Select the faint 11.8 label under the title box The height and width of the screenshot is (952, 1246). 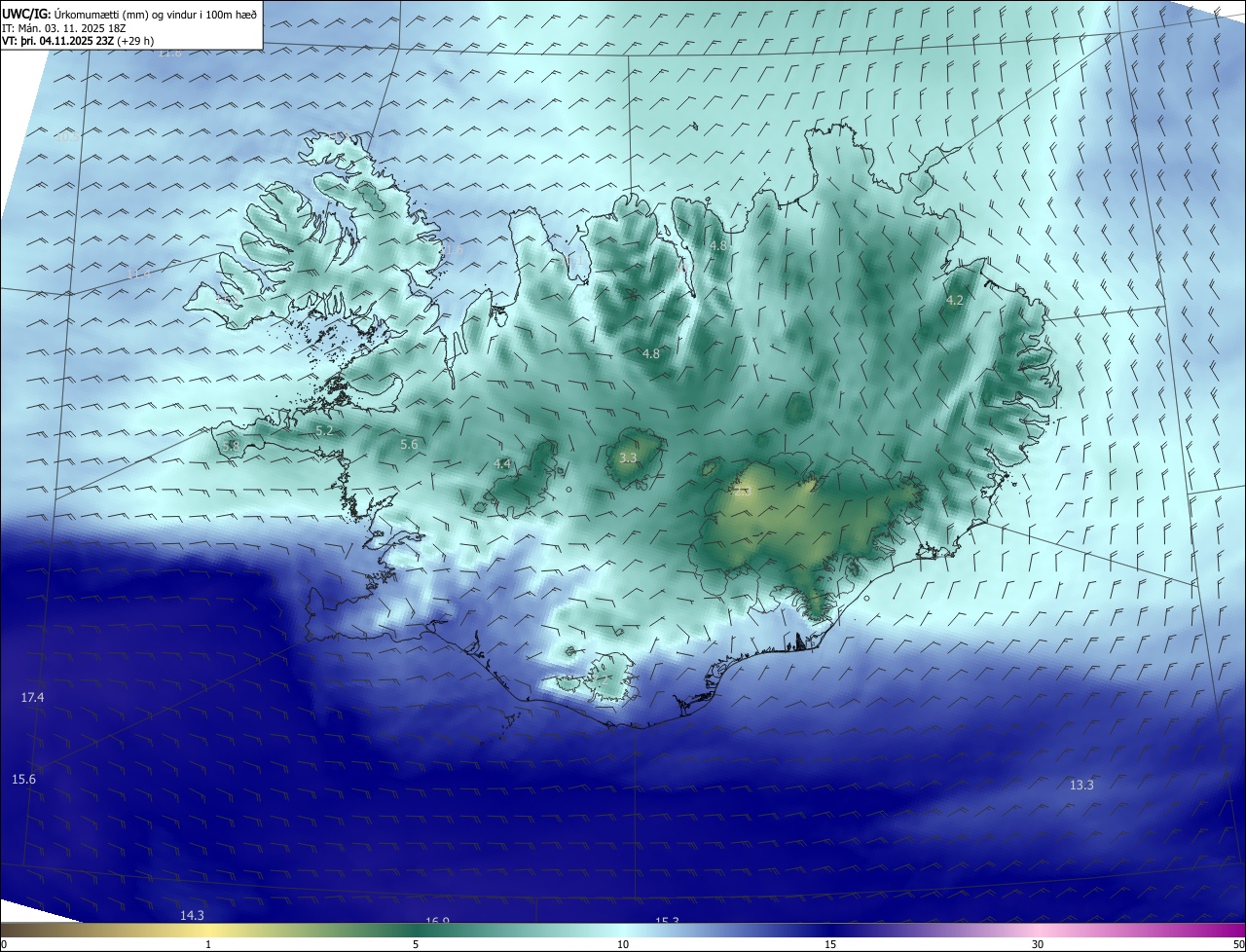169,53
